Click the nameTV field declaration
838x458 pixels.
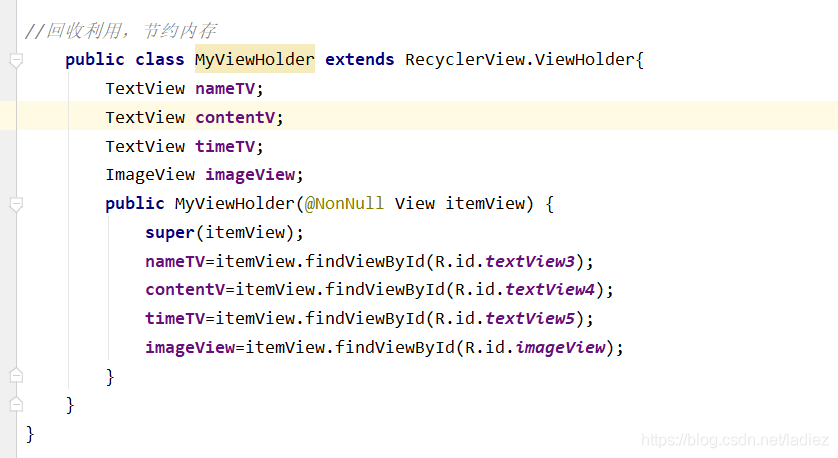coord(184,88)
